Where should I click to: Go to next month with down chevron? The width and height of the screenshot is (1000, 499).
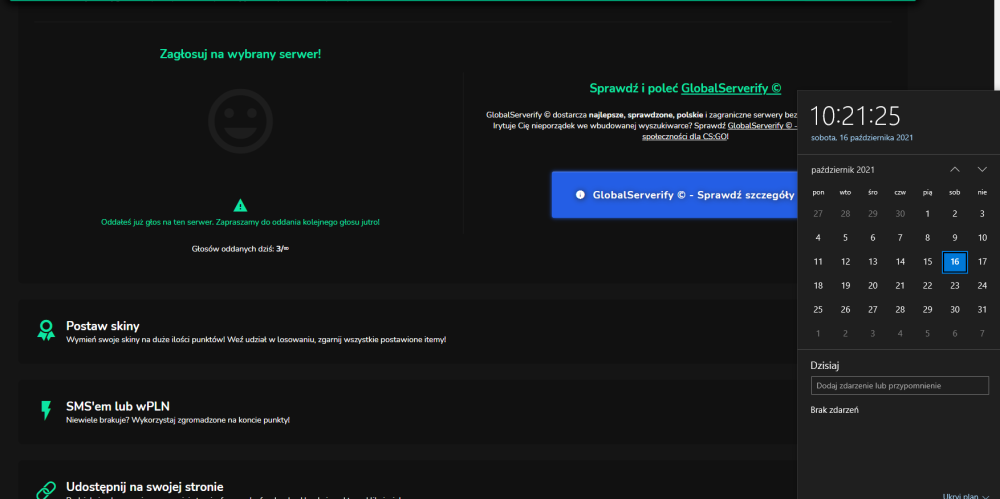click(982, 170)
